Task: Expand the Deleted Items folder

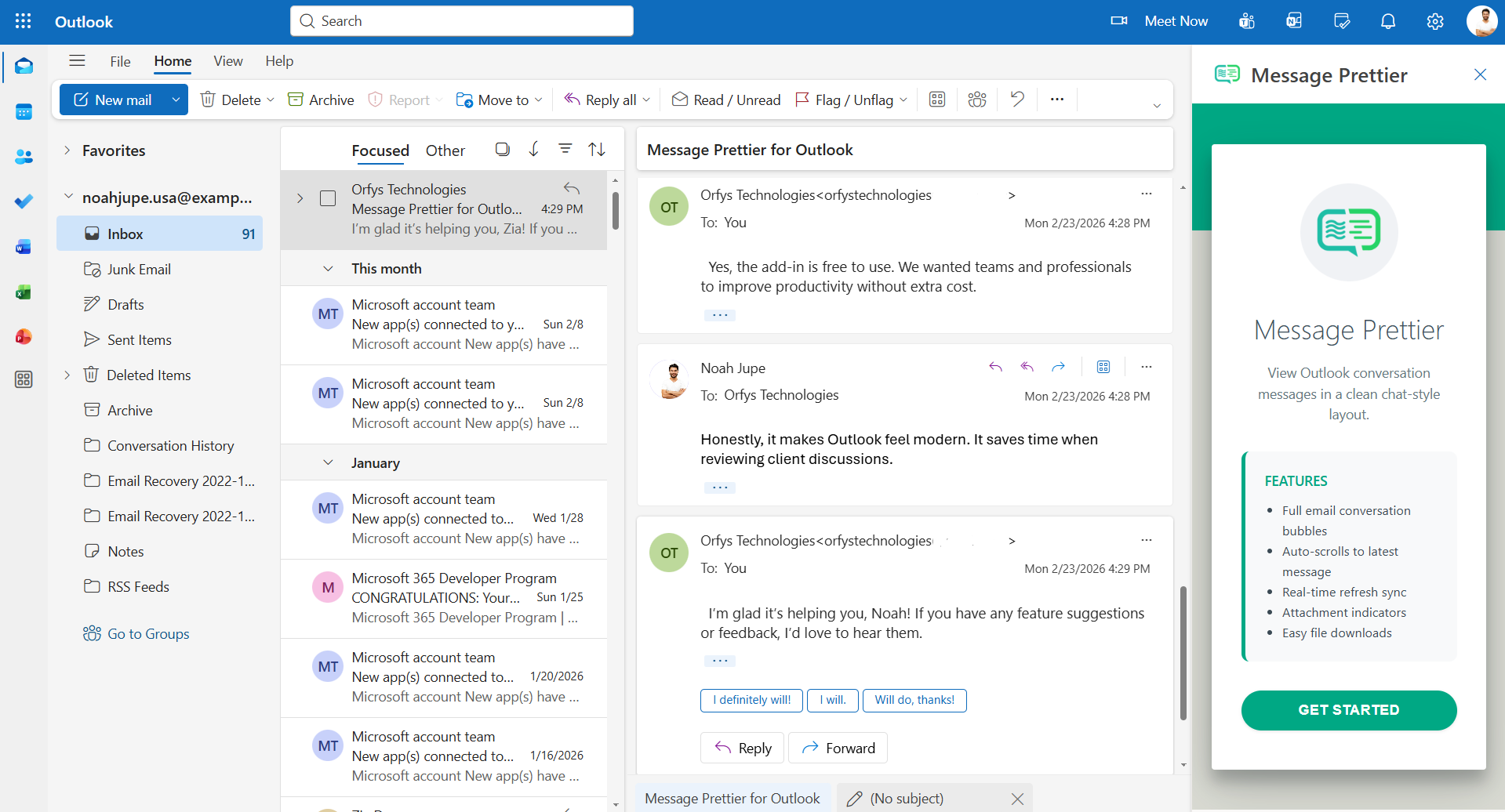Action: click(67, 375)
